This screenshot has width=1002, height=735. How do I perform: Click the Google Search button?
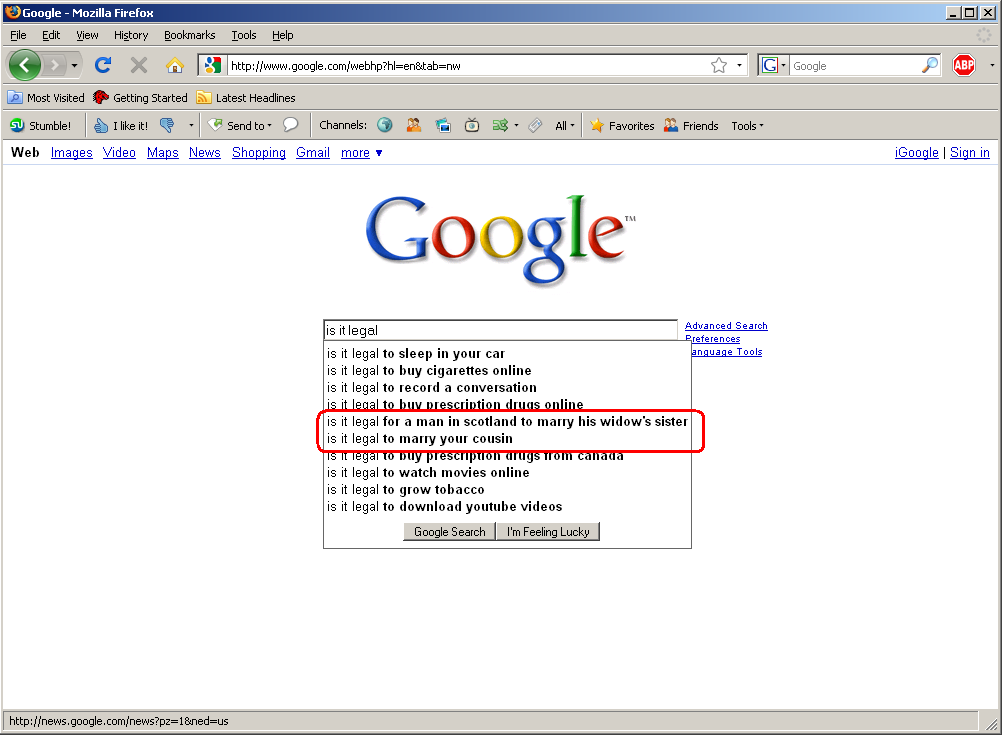tap(449, 532)
